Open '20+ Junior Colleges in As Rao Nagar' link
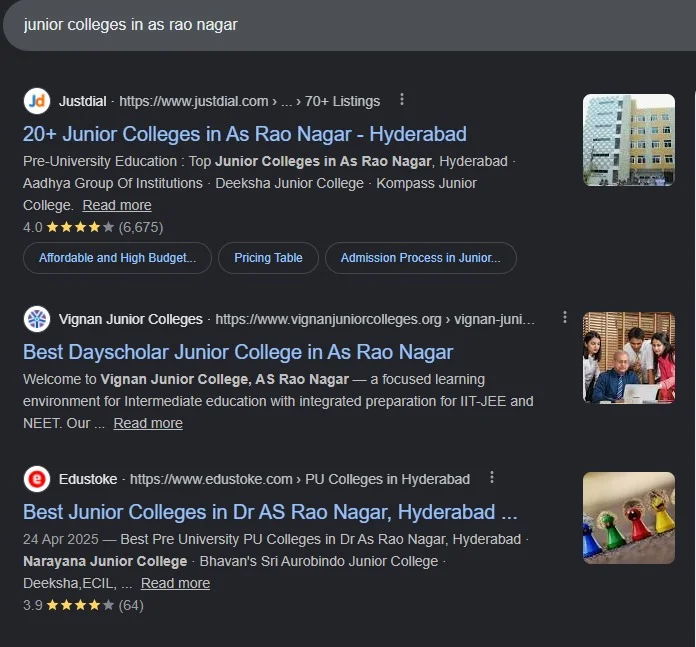 tap(245, 134)
